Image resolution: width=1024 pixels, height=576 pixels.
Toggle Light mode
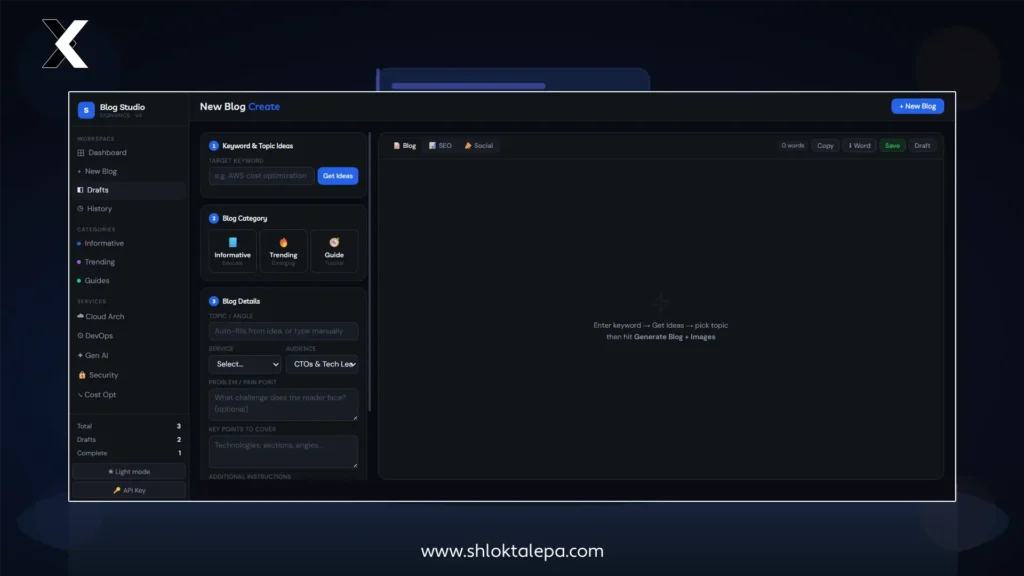[129, 472]
